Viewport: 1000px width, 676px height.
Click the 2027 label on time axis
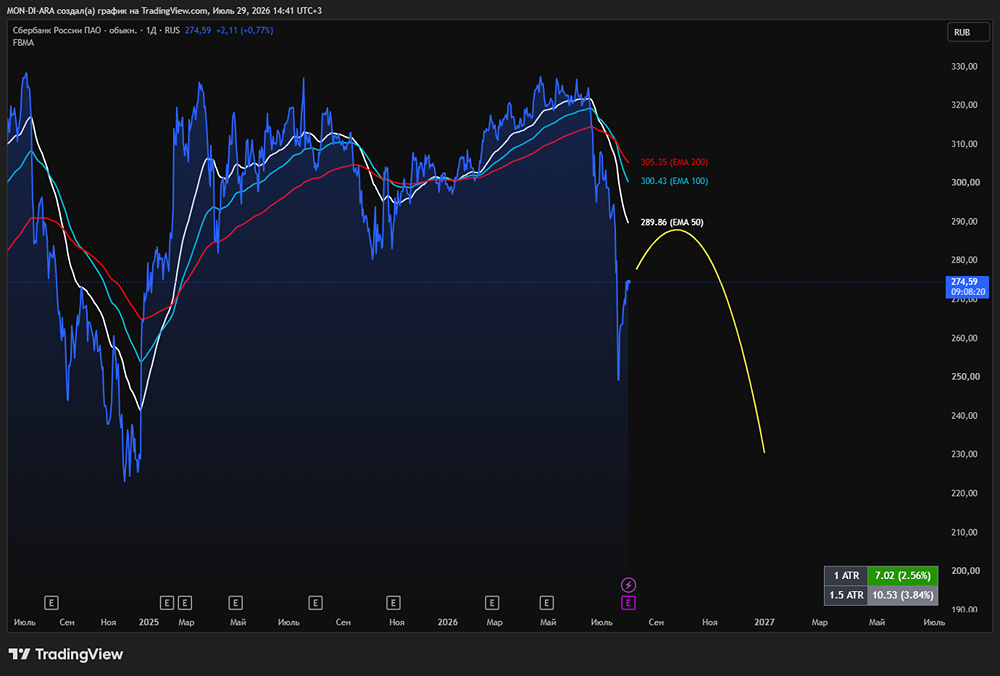[764, 622]
